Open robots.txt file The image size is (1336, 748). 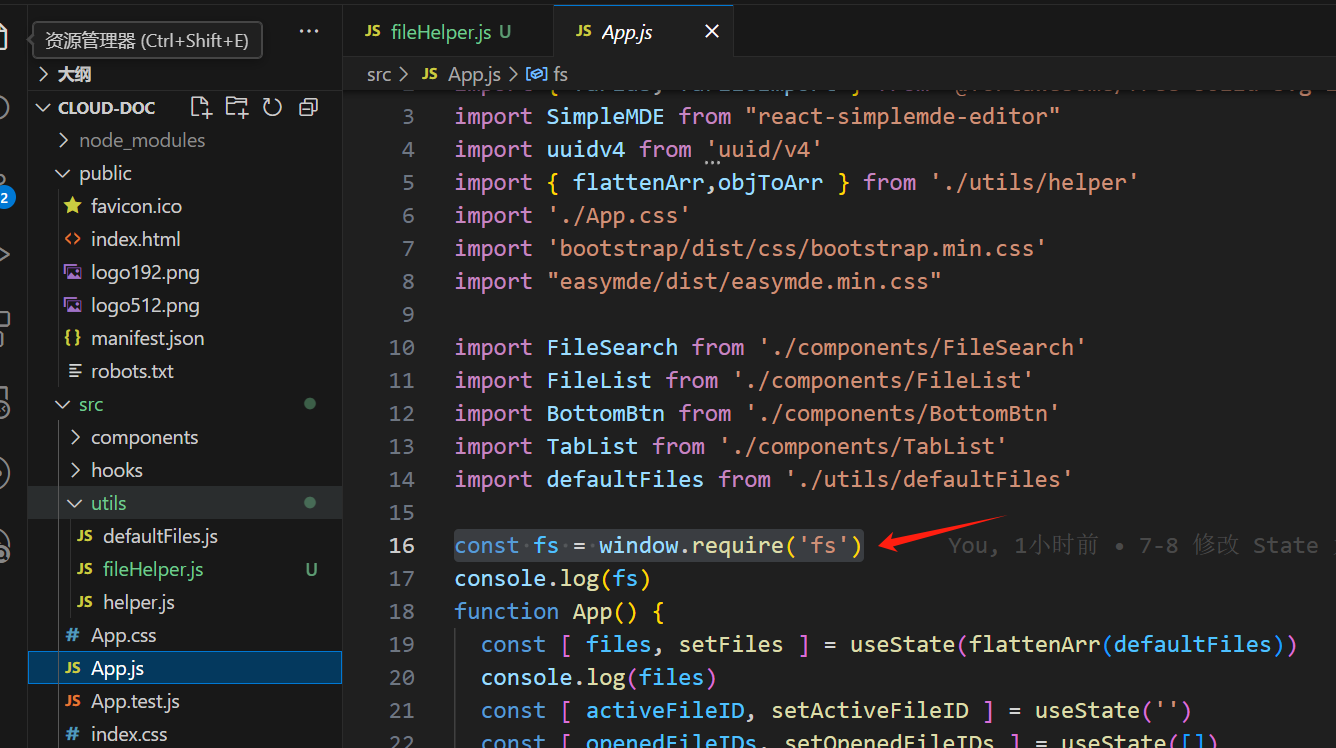[185, 371]
